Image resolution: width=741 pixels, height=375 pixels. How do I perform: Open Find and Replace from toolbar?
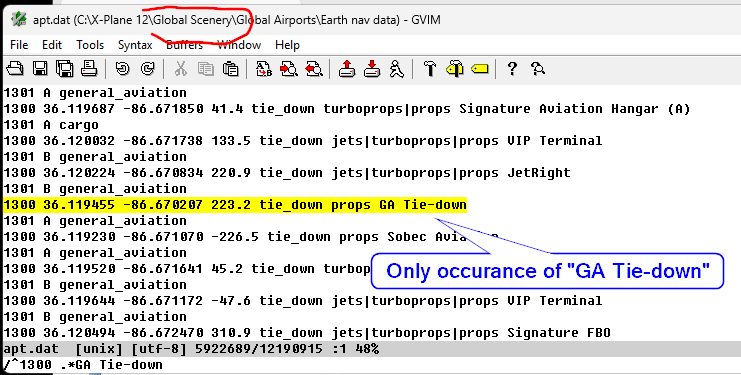264,69
